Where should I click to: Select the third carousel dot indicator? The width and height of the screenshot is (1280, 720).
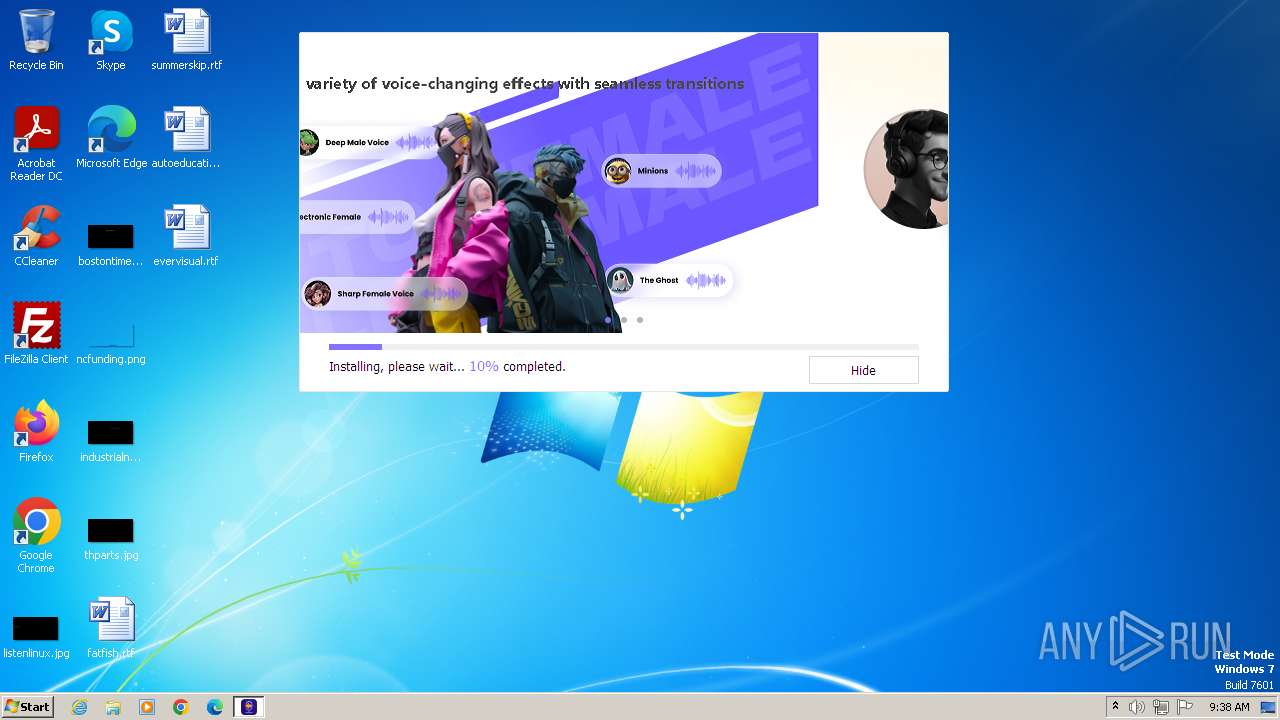[640, 320]
